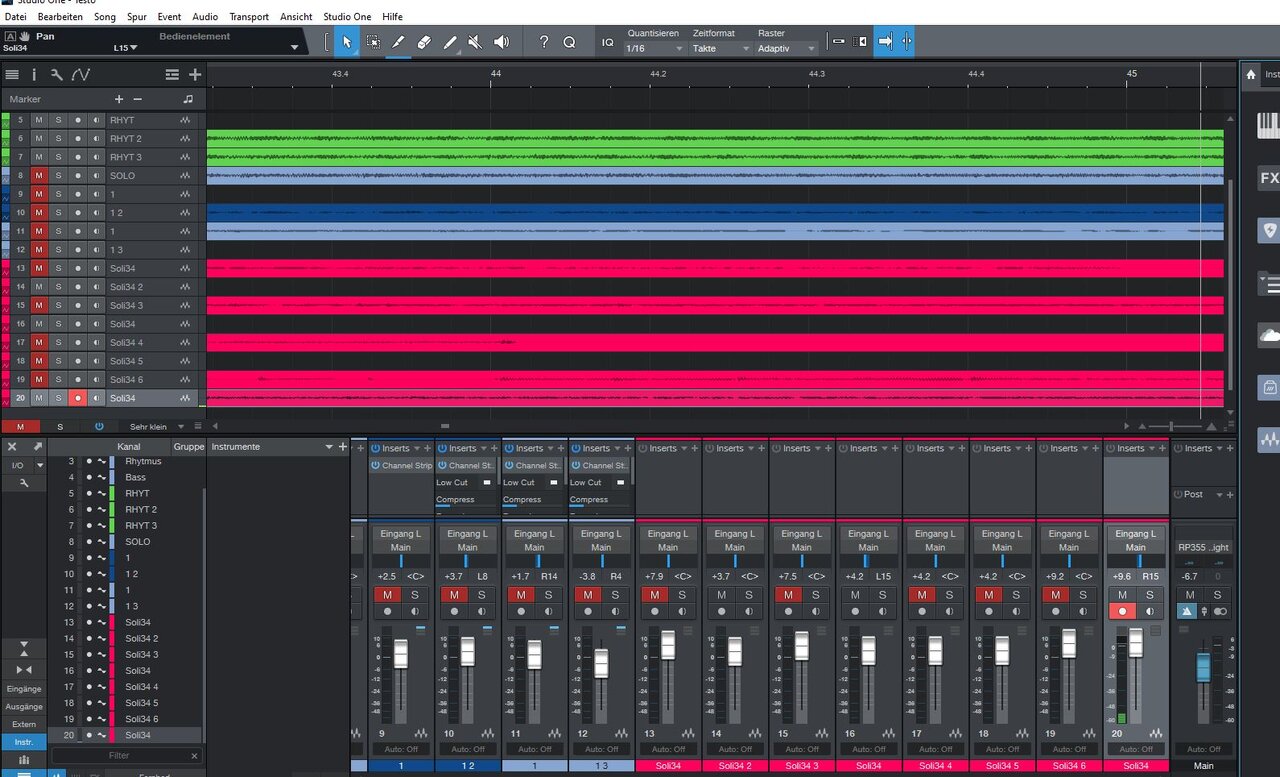1280x777 pixels.
Task: Click the pan slider of channel 19
Action: click(1069, 561)
